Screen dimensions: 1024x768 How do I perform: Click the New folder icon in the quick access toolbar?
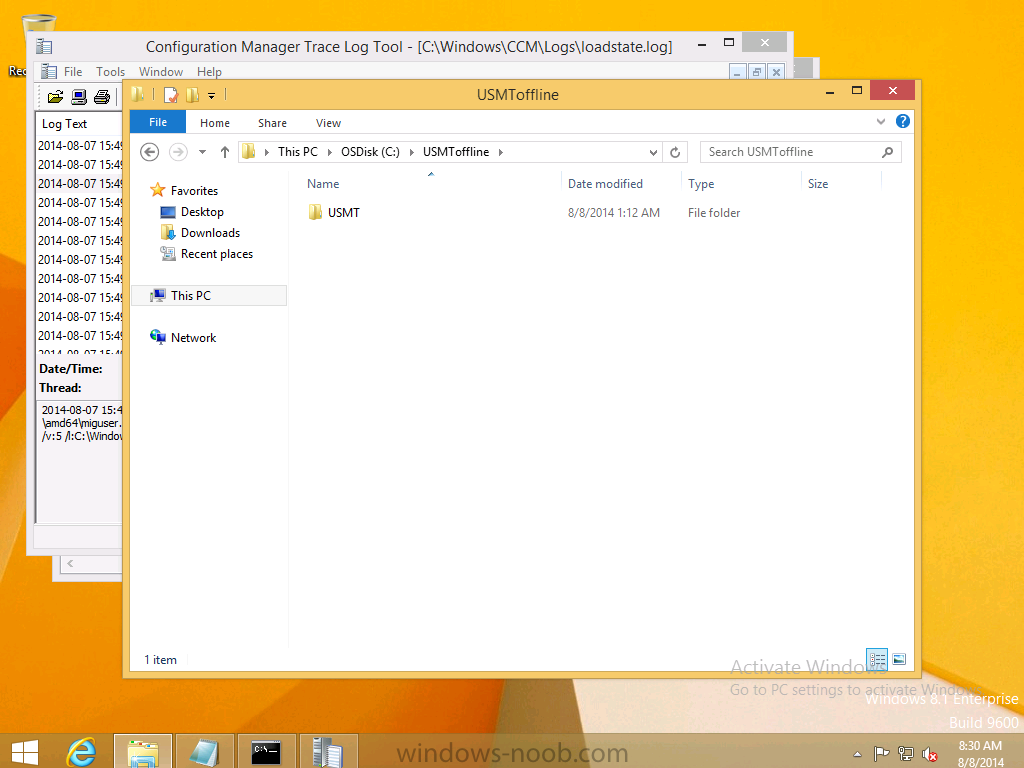point(193,95)
